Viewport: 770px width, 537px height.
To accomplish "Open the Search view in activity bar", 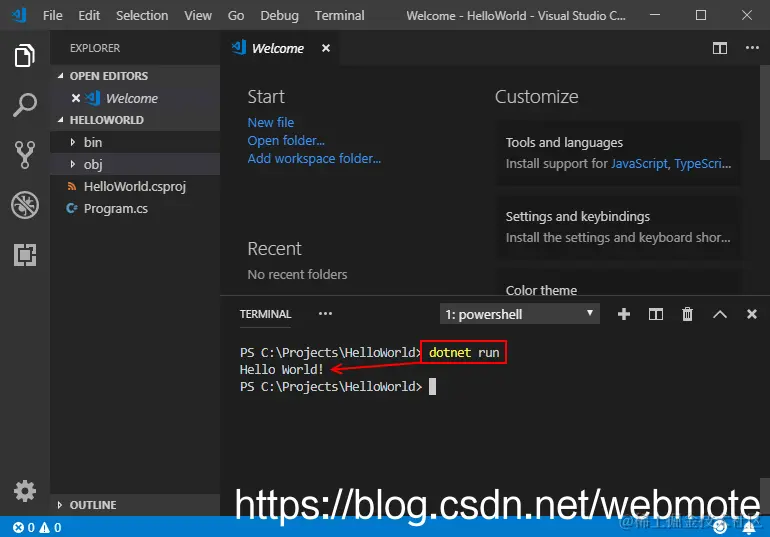I will click(x=25, y=105).
